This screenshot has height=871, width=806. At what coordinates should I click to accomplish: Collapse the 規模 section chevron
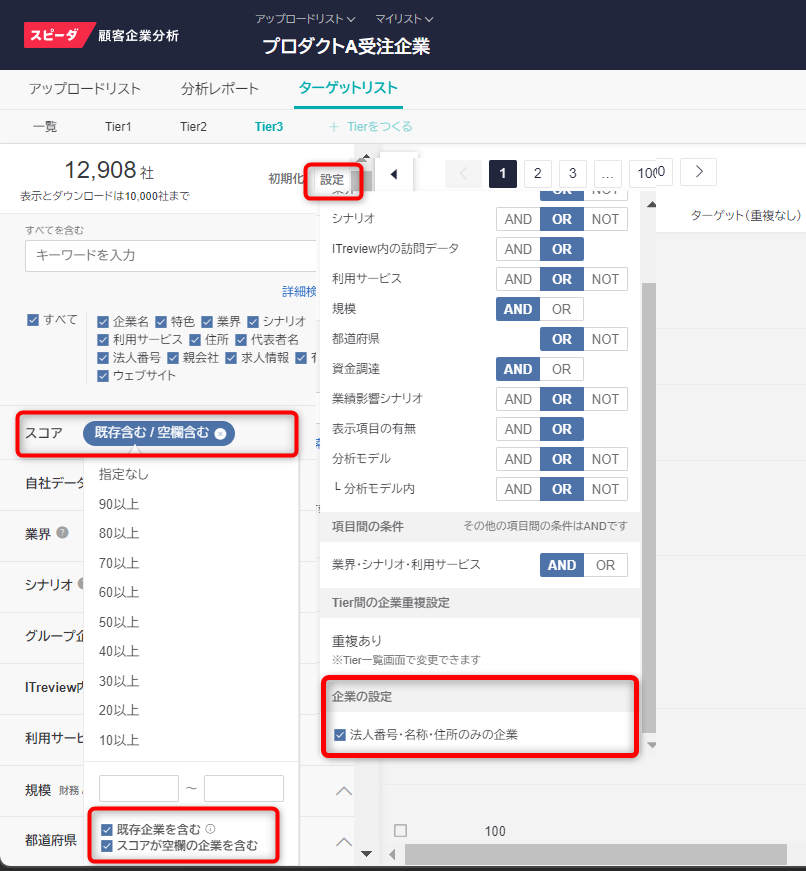tap(343, 790)
